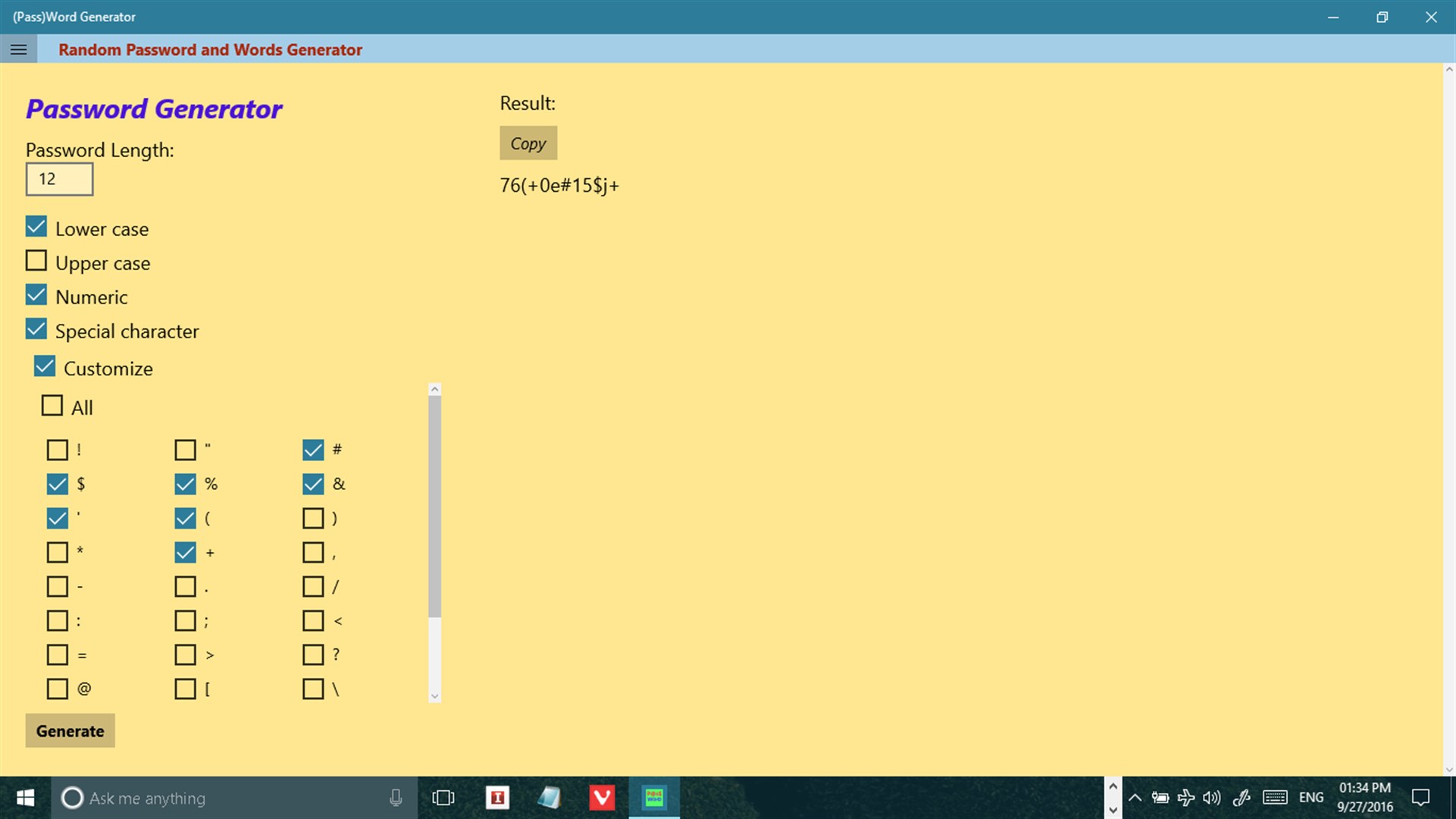Click the Copy button to copy result
This screenshot has height=819, width=1456.
[528, 143]
